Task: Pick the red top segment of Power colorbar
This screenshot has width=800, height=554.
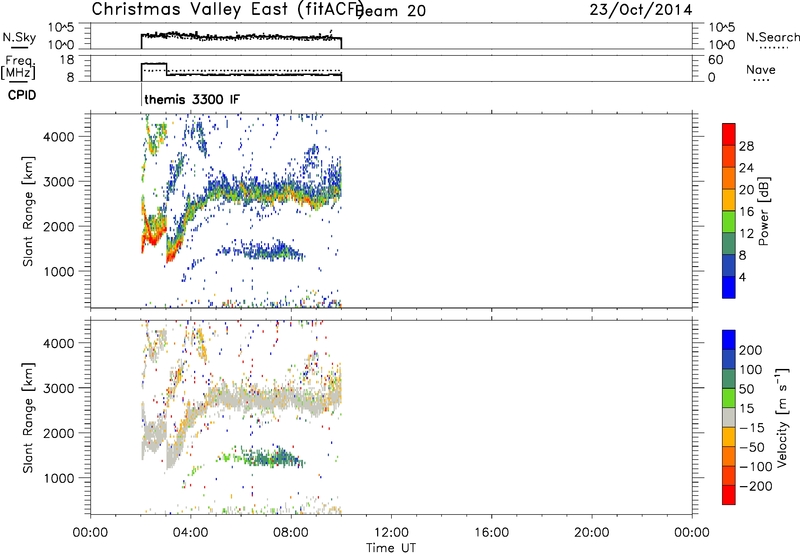Action: click(x=729, y=134)
